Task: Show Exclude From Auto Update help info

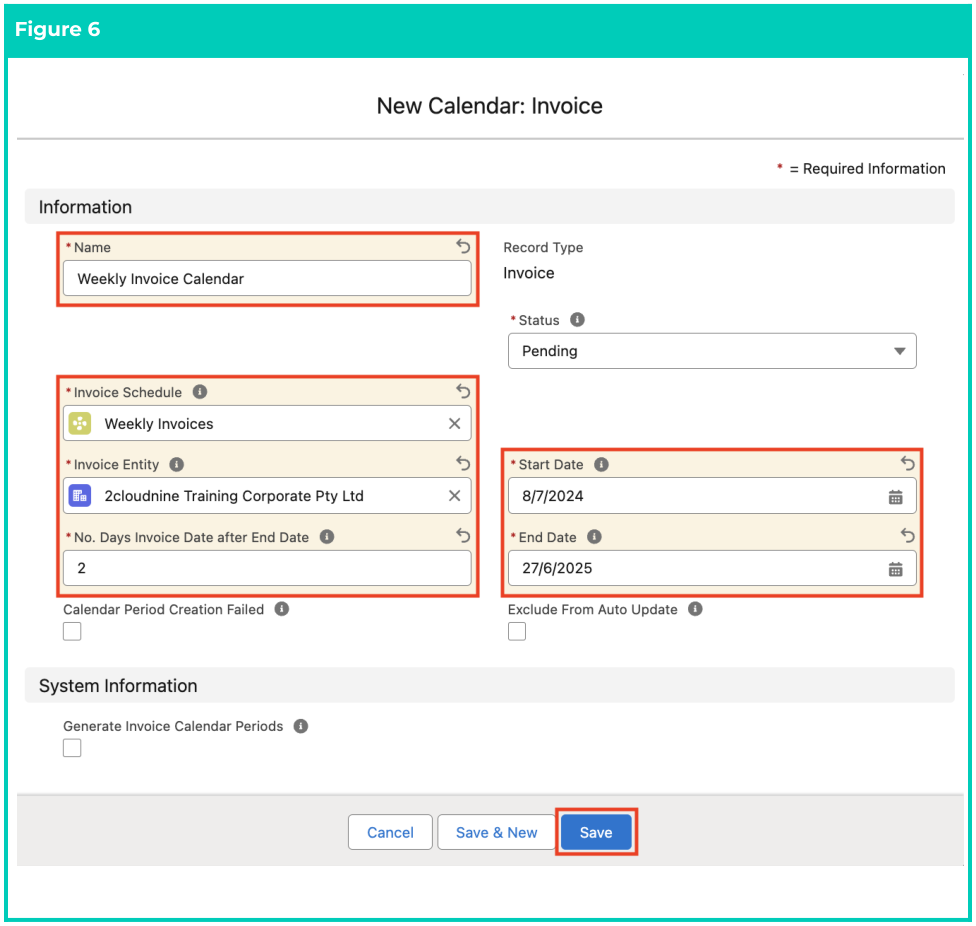Action: (x=695, y=609)
